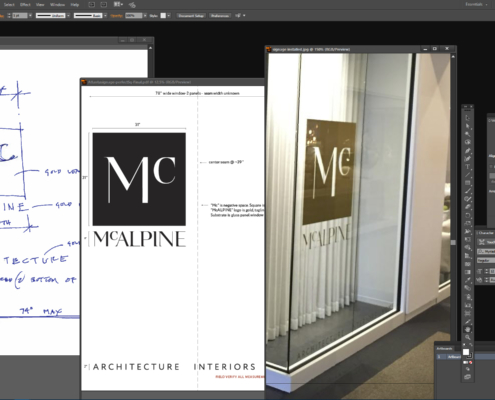Select the Magic Wand tool
The image size is (495, 400).
468,134
